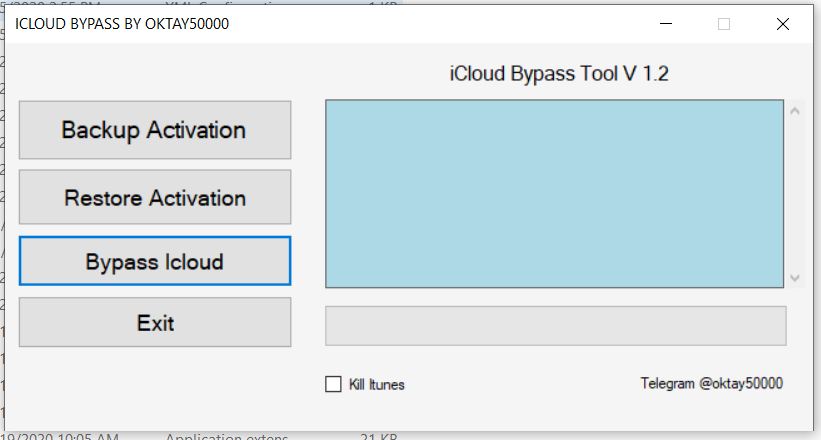The image size is (821, 440).
Task: Click the Backup Activation button
Action: tap(155, 130)
